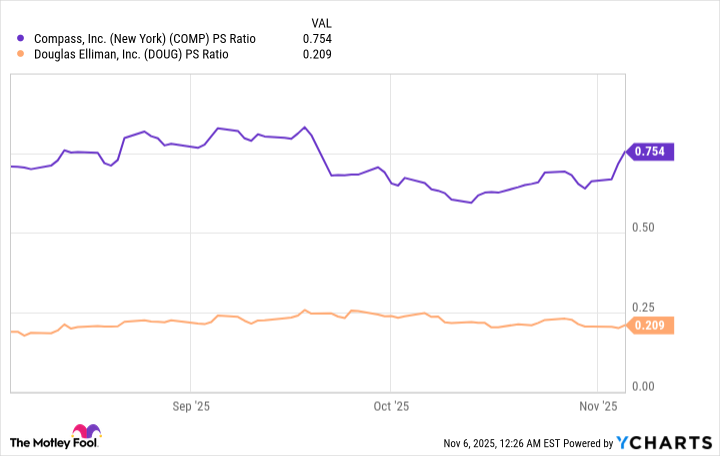Click the 0.754 value in the legend
This screenshot has width=720, height=456.
(x=320, y=39)
